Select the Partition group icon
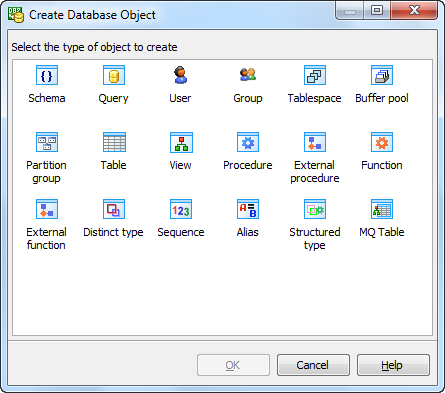Viewport: 445px width, 393px height. point(47,142)
